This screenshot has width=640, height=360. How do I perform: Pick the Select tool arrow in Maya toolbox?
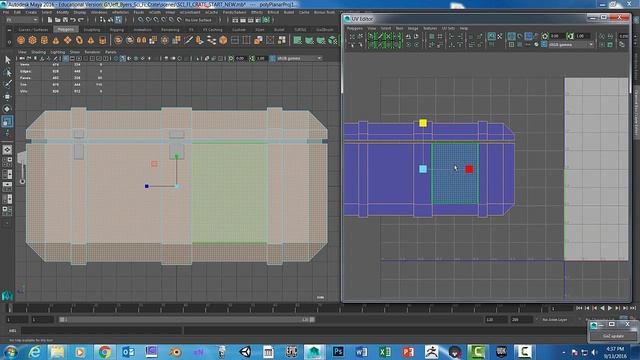[7, 60]
